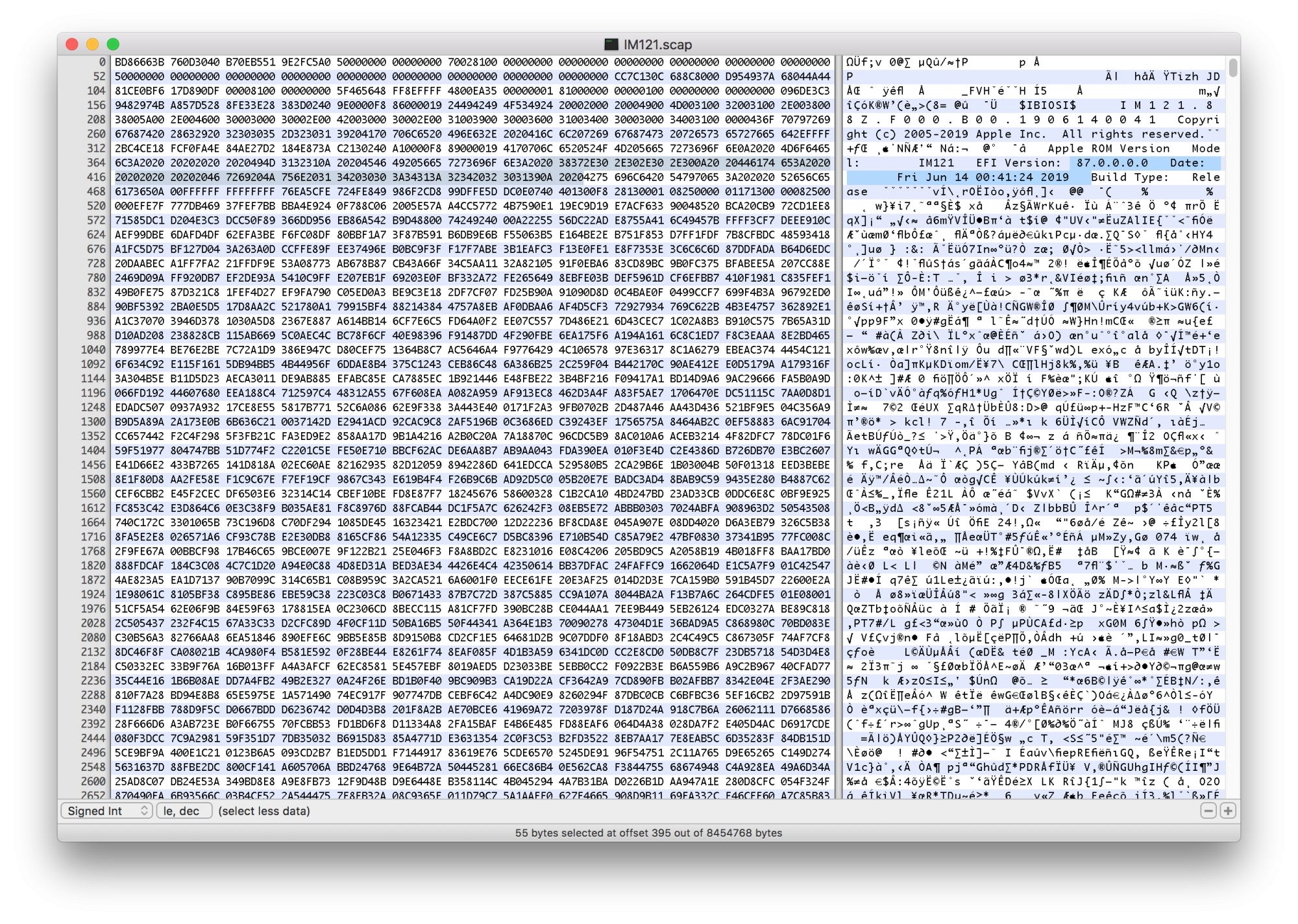1298x924 pixels.
Task: Click line number 364 in offset column
Action: tap(96, 163)
